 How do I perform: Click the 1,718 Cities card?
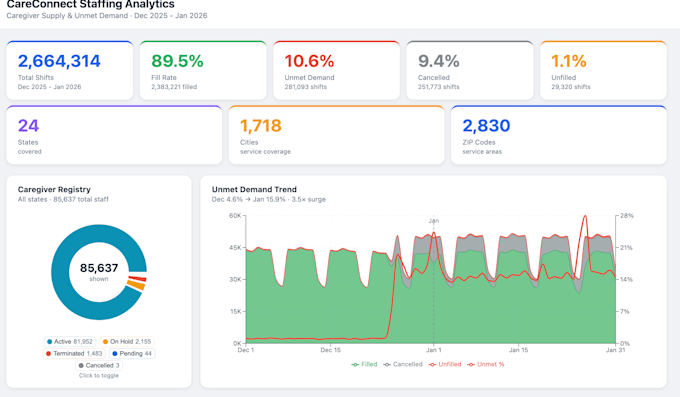coord(337,135)
